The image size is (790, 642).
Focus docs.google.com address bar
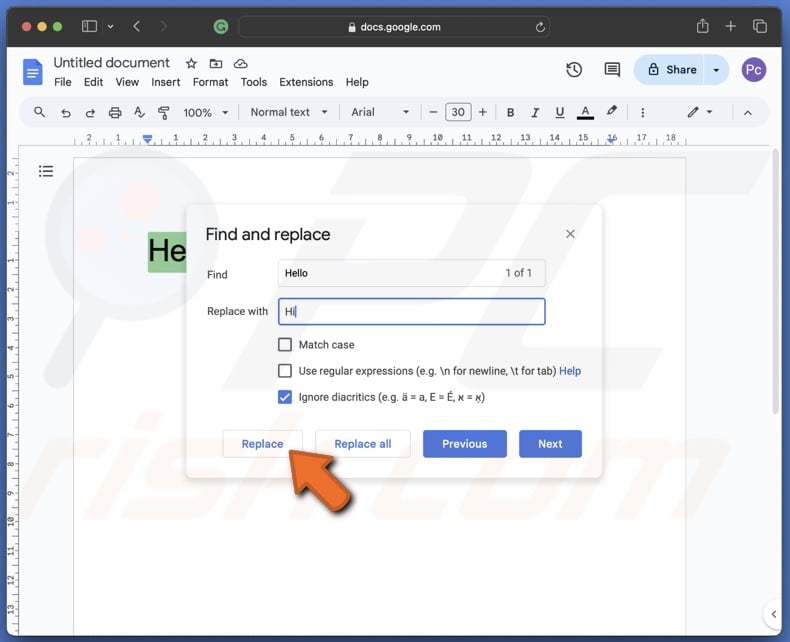click(394, 27)
